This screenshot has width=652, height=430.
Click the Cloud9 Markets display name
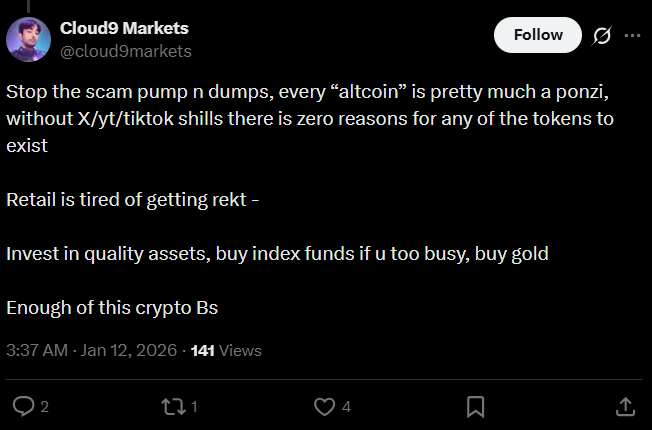coord(124,28)
